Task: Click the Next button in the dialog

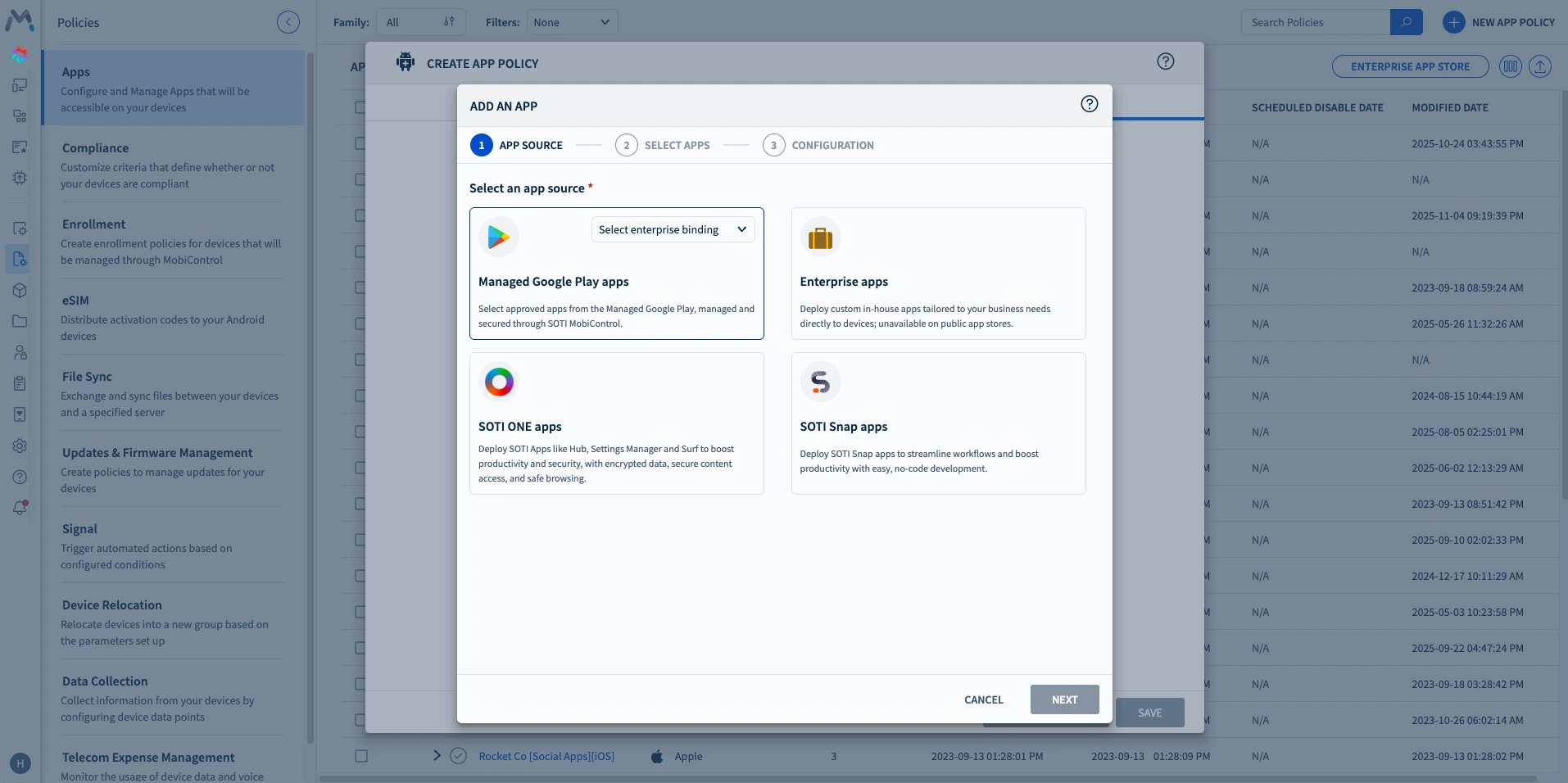Action: coord(1063,699)
